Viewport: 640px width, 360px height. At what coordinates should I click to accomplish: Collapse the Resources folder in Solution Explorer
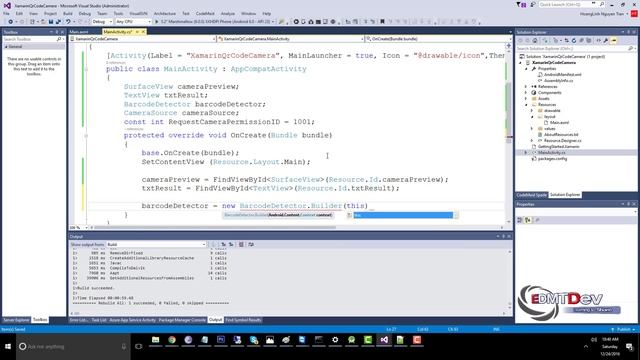[526, 104]
